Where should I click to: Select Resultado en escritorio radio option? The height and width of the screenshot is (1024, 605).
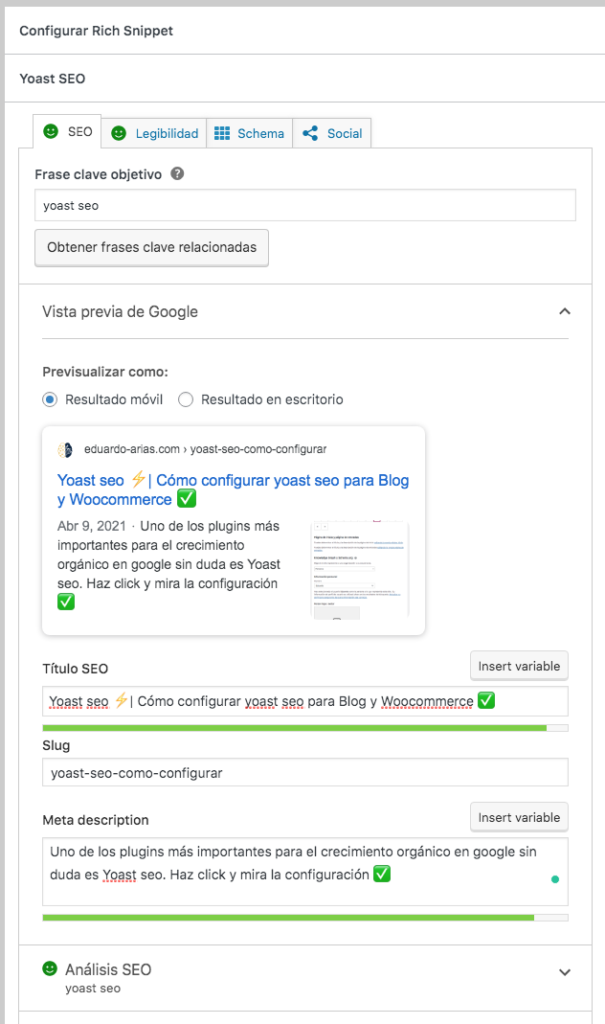point(186,400)
